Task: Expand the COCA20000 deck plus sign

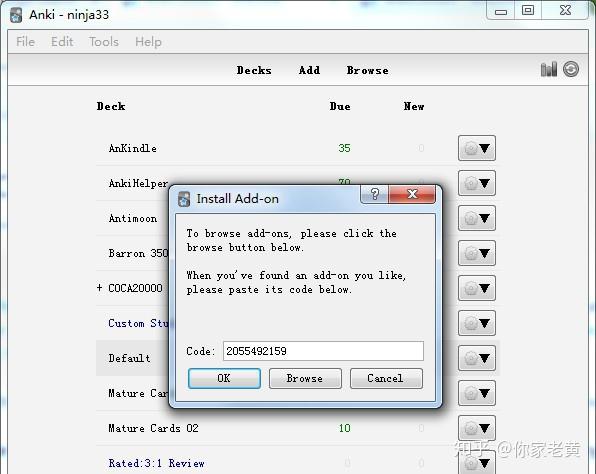Action: tap(99, 288)
